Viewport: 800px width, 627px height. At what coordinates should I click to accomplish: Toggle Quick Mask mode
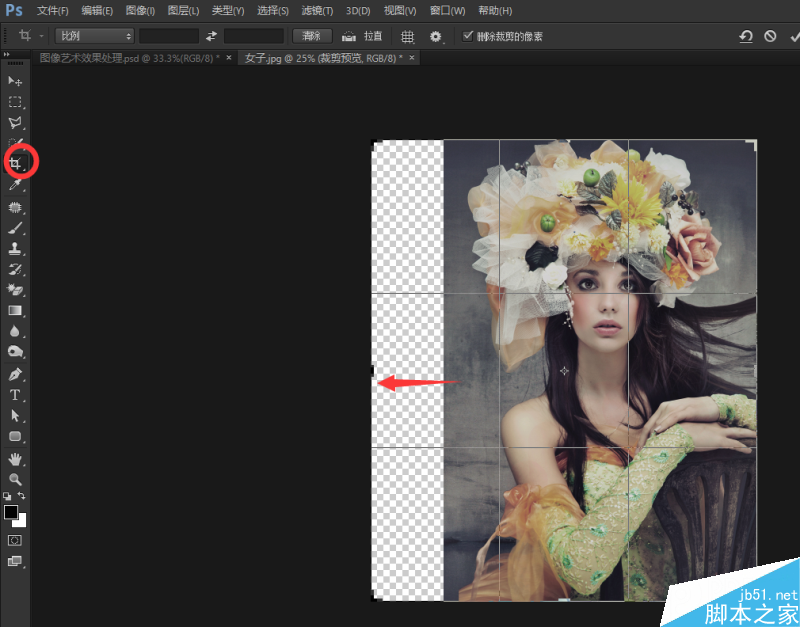[15, 540]
